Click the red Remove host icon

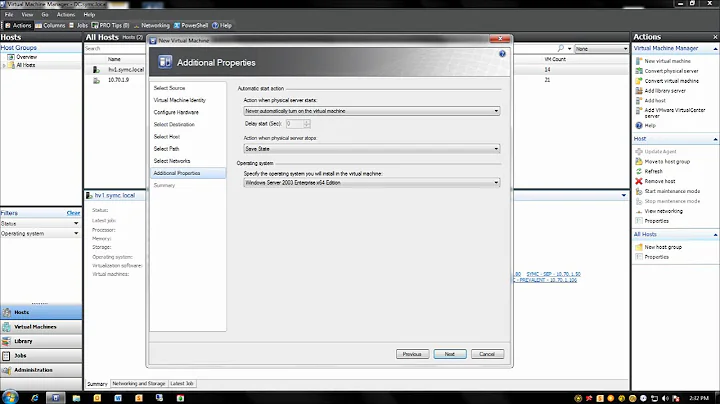(x=639, y=181)
